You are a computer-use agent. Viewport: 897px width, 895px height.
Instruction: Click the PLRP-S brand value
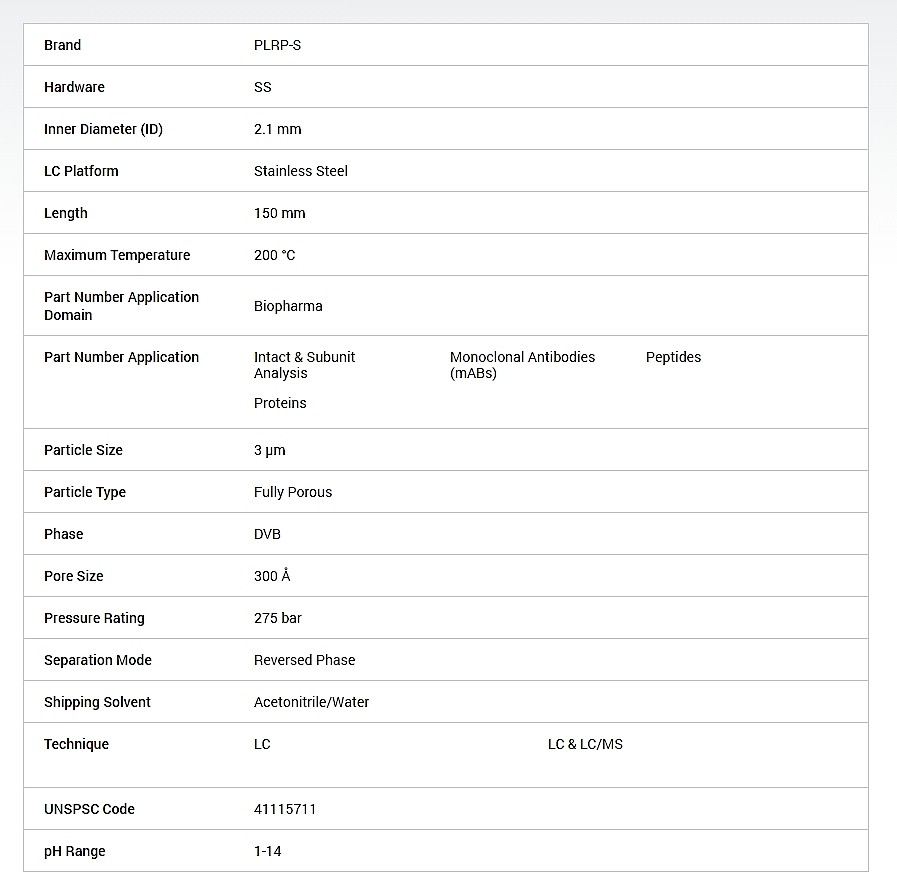277,45
